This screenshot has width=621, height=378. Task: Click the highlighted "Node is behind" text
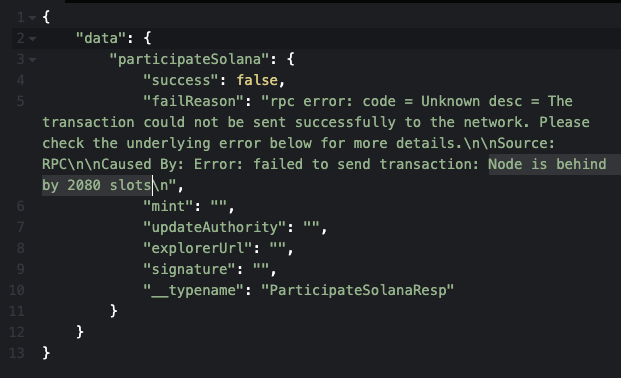coord(547,164)
